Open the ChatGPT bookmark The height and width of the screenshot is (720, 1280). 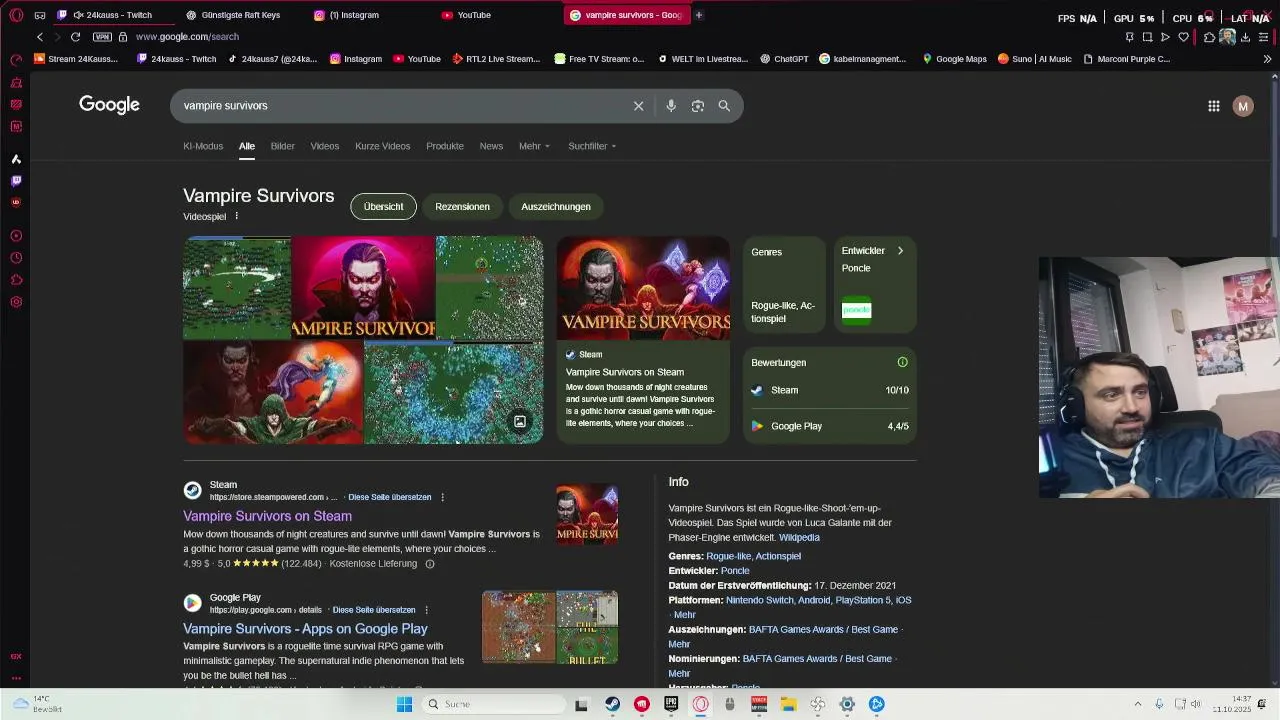coord(783,59)
